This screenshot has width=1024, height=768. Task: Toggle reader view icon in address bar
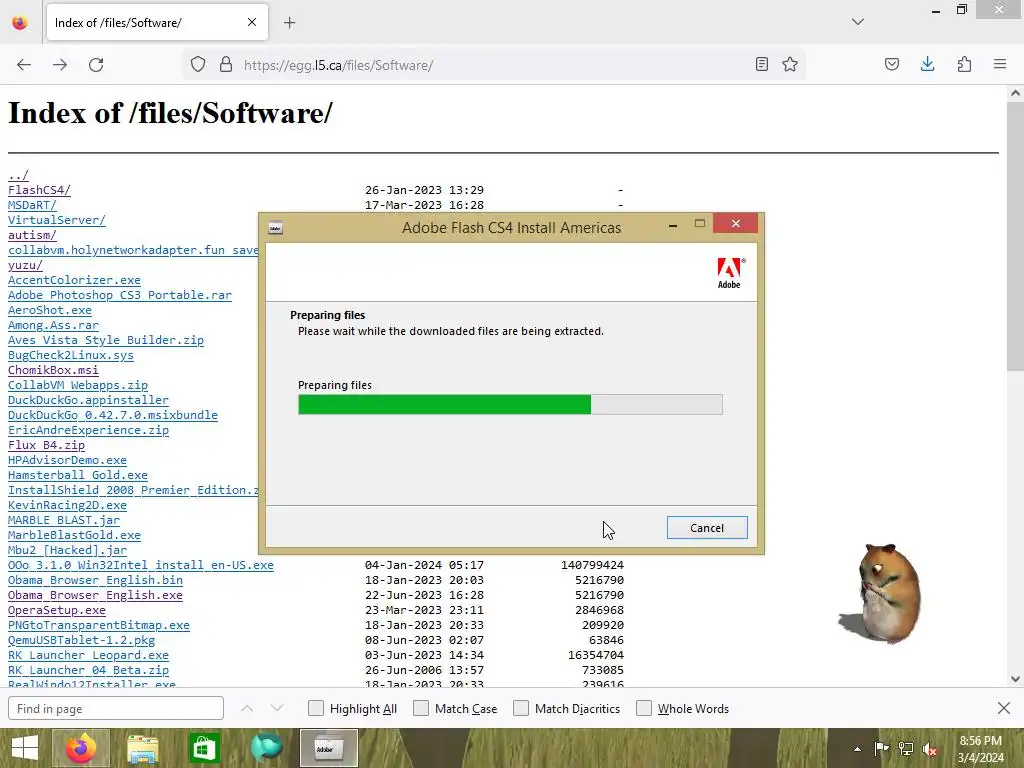tap(761, 65)
